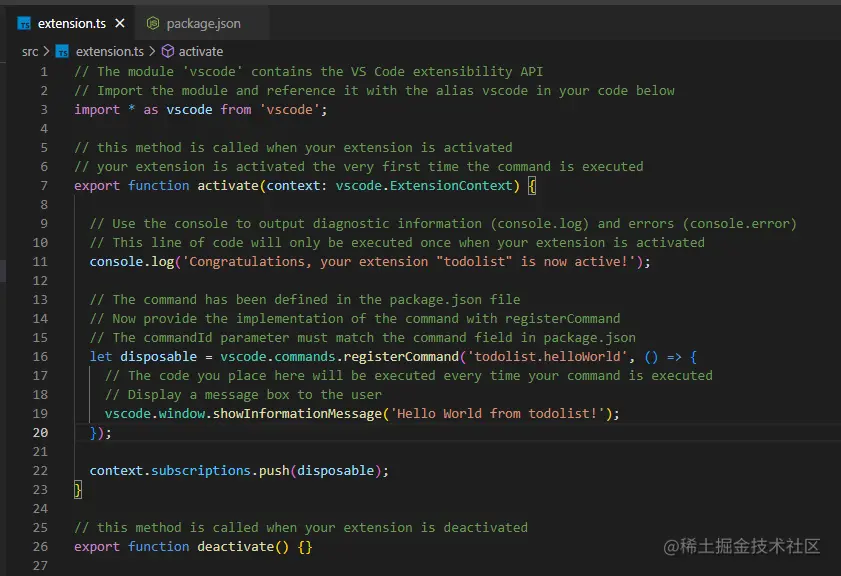
Task: Click the TypeScript icon on extension.ts tab
Action: (x=24, y=24)
